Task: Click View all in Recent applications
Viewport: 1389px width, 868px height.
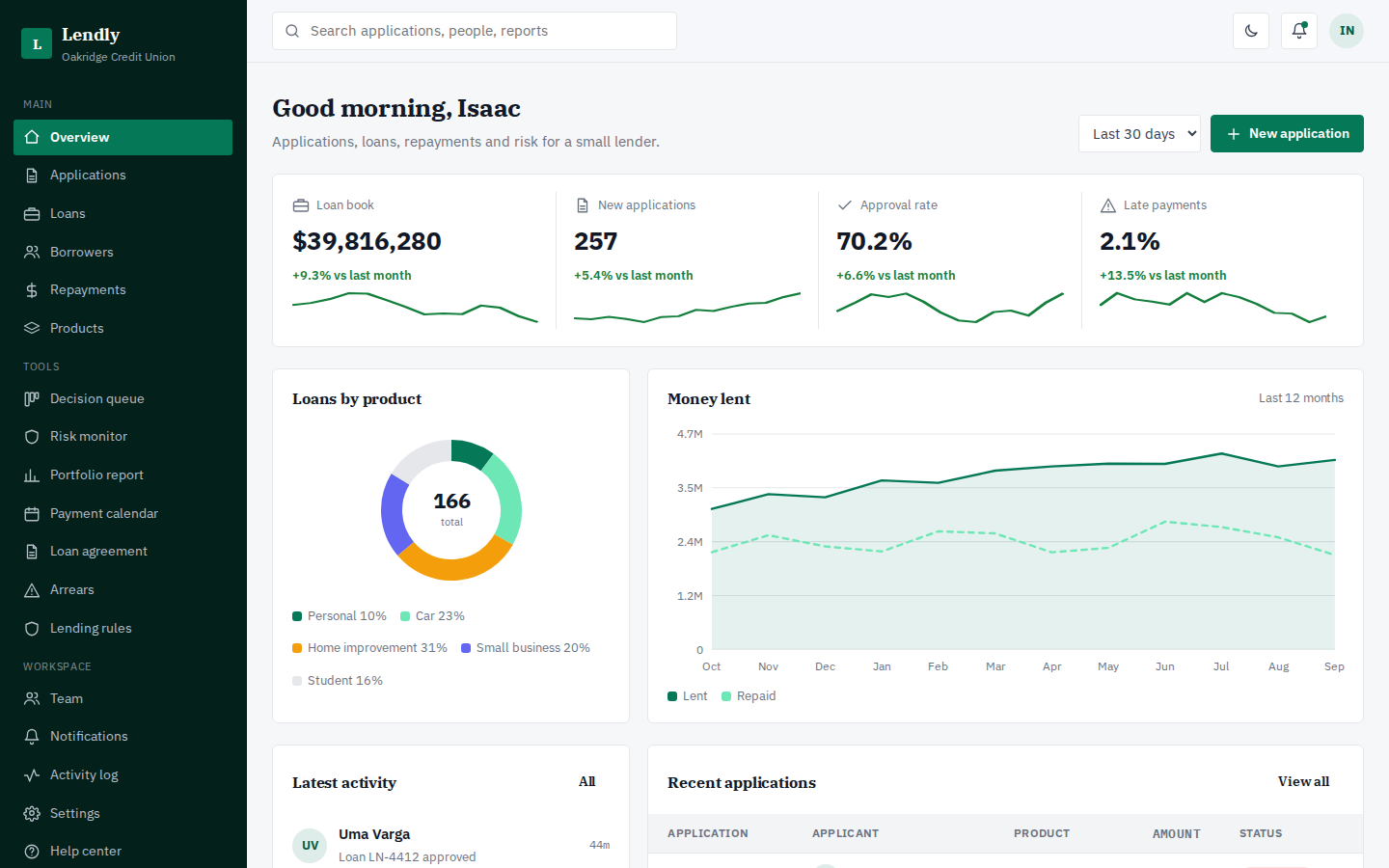Action: point(1303,781)
